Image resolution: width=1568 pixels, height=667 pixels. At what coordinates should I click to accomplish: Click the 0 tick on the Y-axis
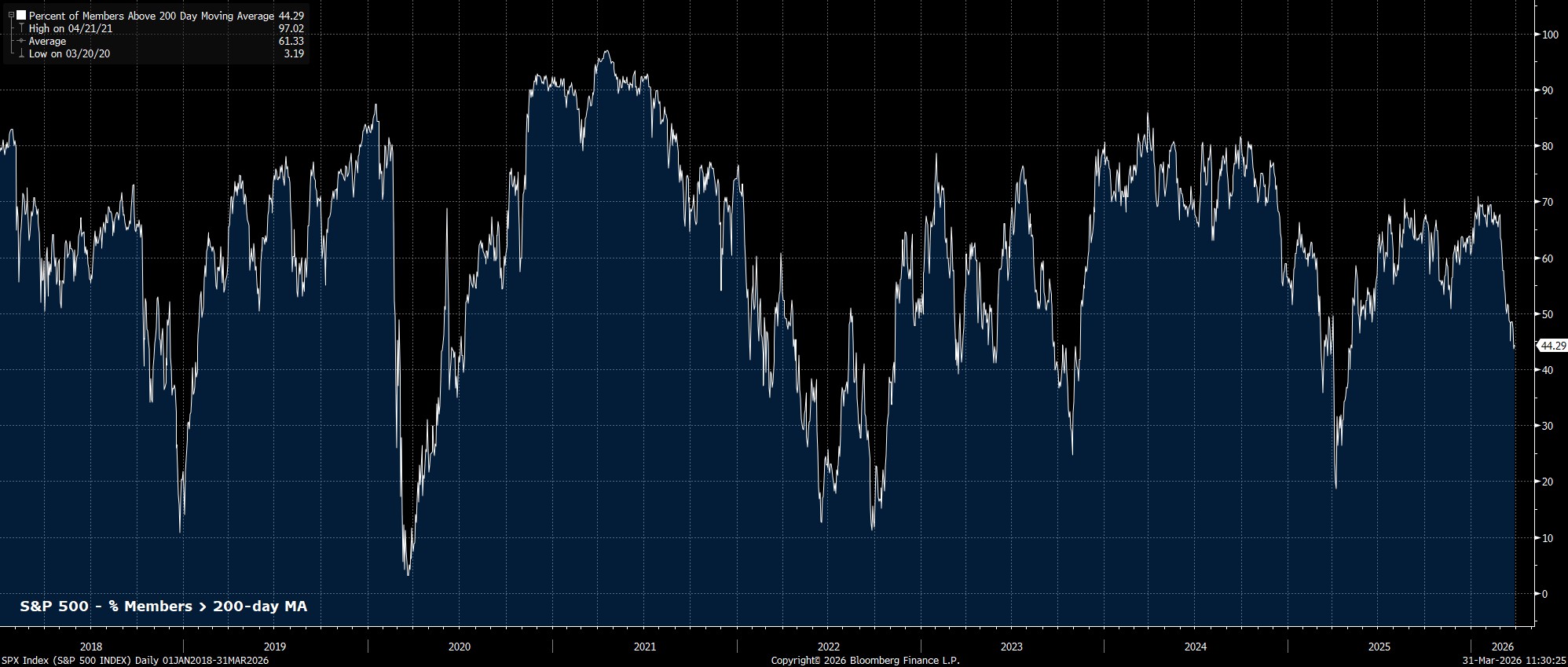(1544, 594)
